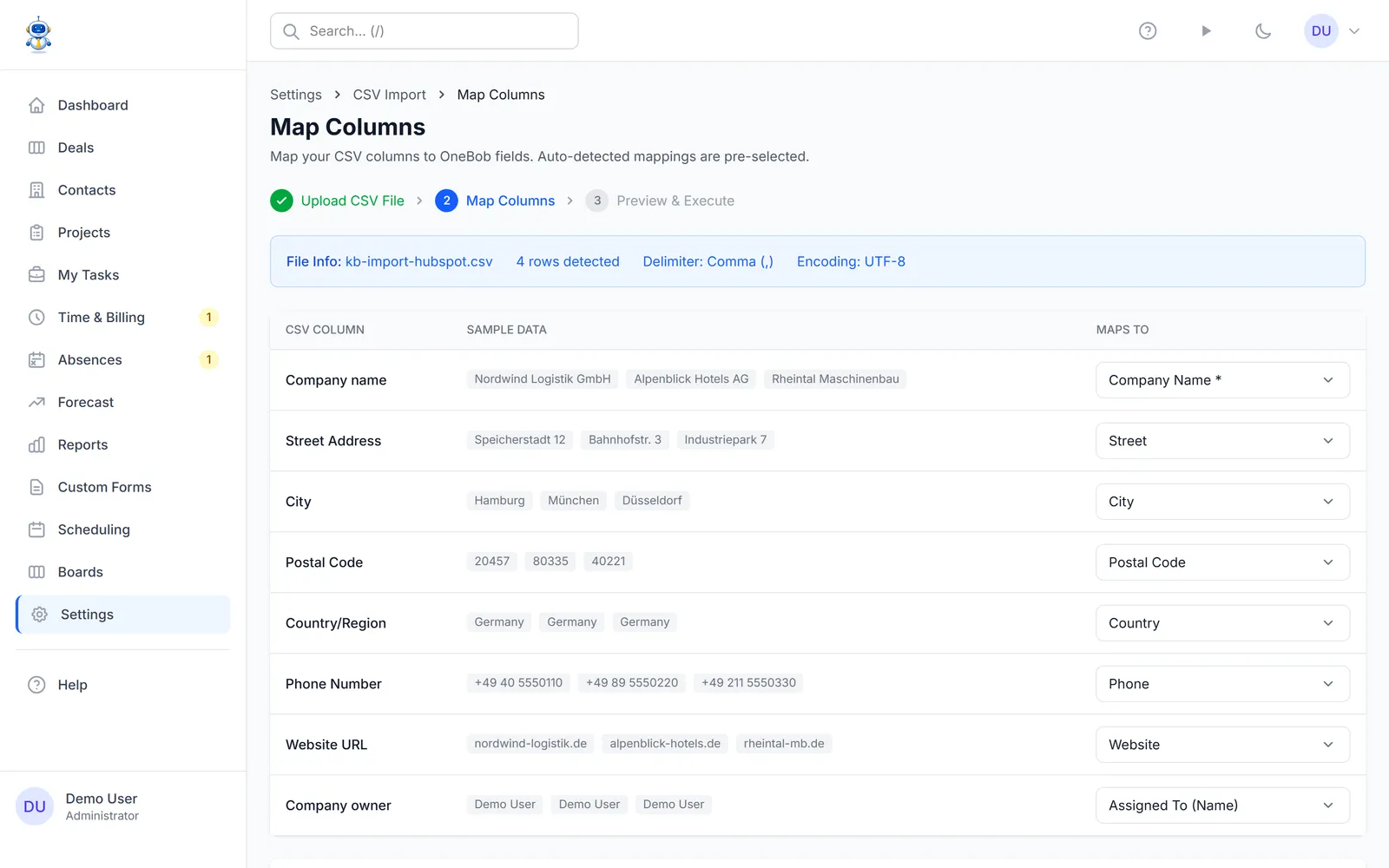Click the Encoding: UTF-8 text
This screenshot has height=868, width=1389.
coord(851,261)
